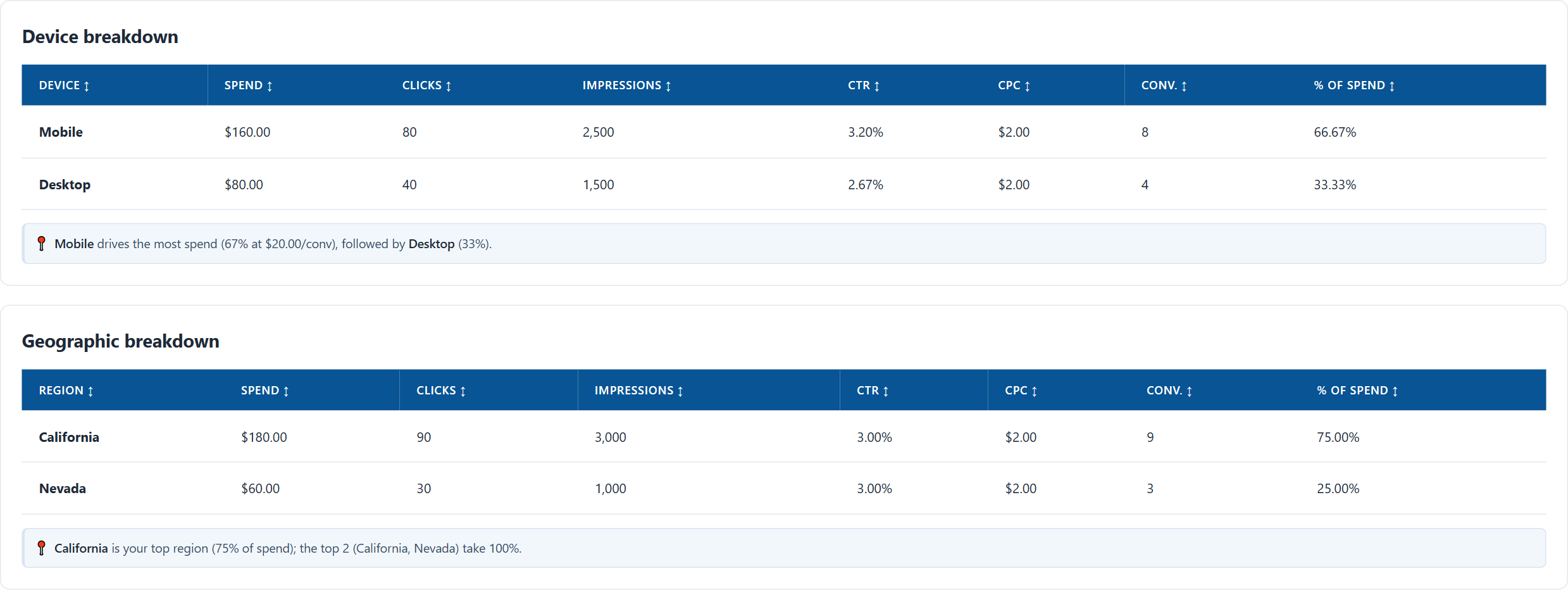
Task: Click the pin icon beside Mobile insight
Action: (41, 244)
